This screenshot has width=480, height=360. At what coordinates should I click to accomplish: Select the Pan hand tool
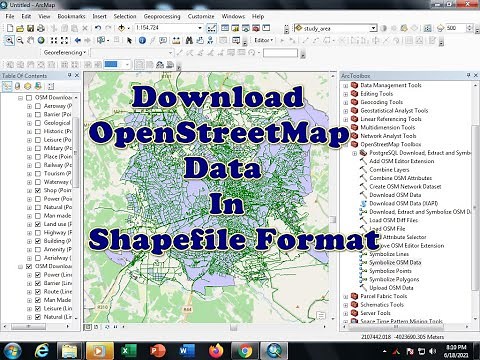tap(30, 41)
